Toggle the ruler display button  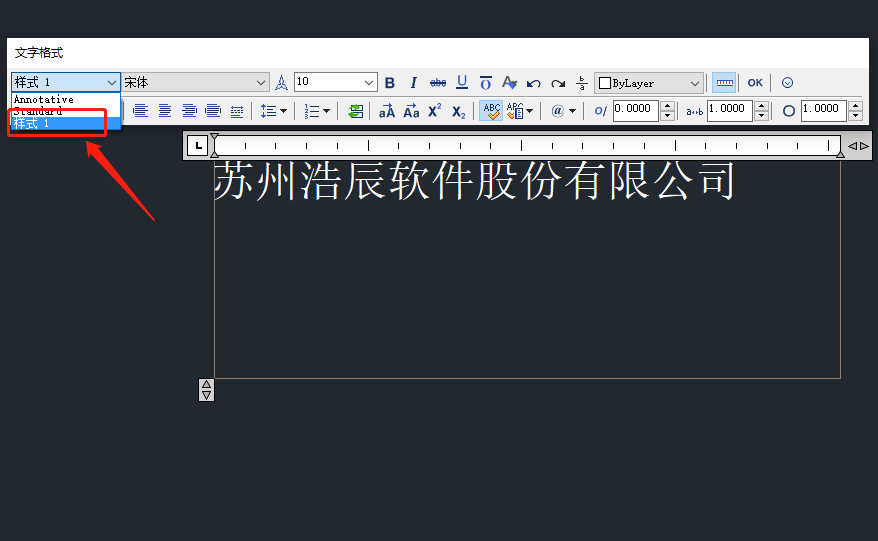point(725,83)
